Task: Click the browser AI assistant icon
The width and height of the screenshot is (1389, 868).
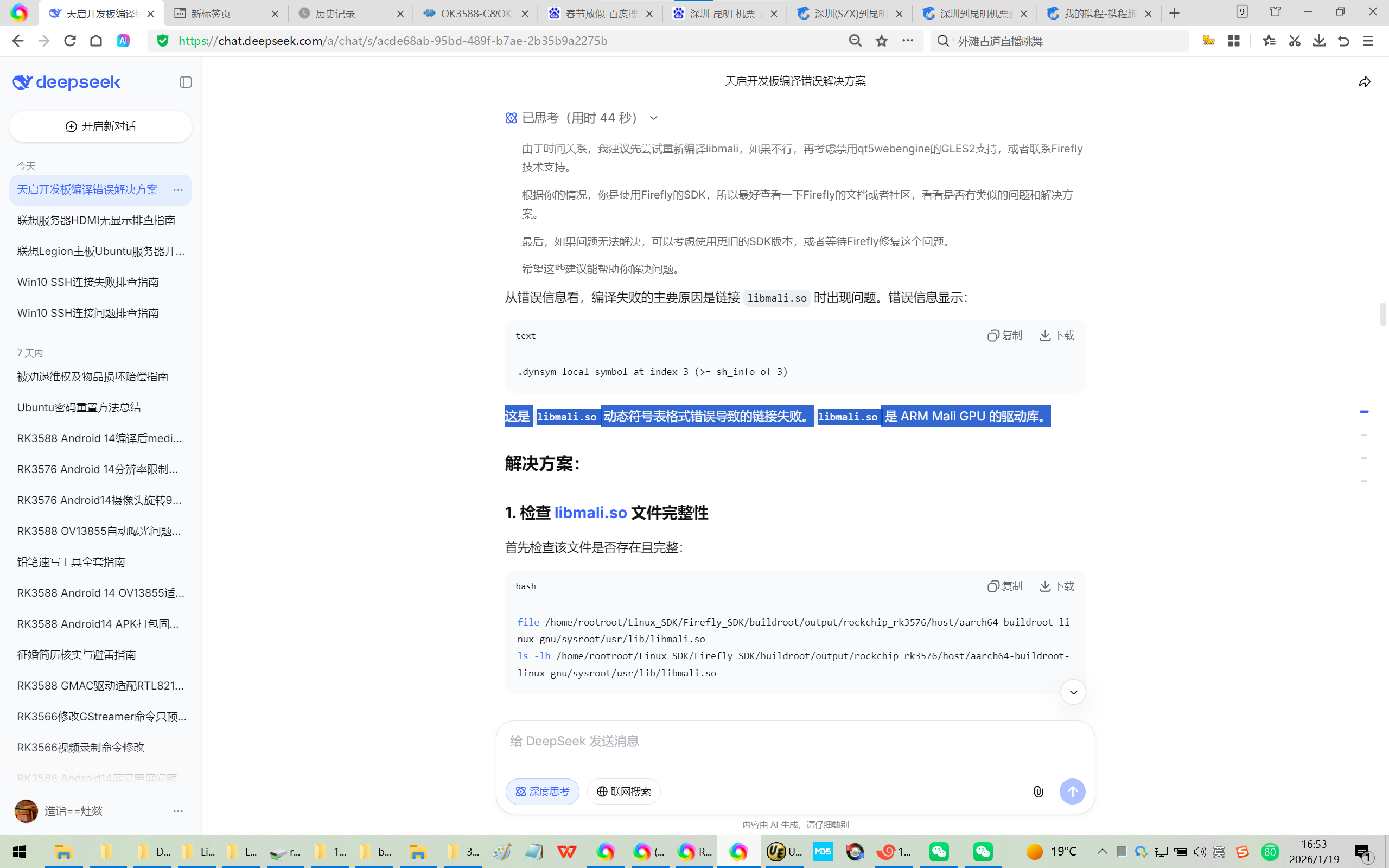Action: click(x=123, y=41)
